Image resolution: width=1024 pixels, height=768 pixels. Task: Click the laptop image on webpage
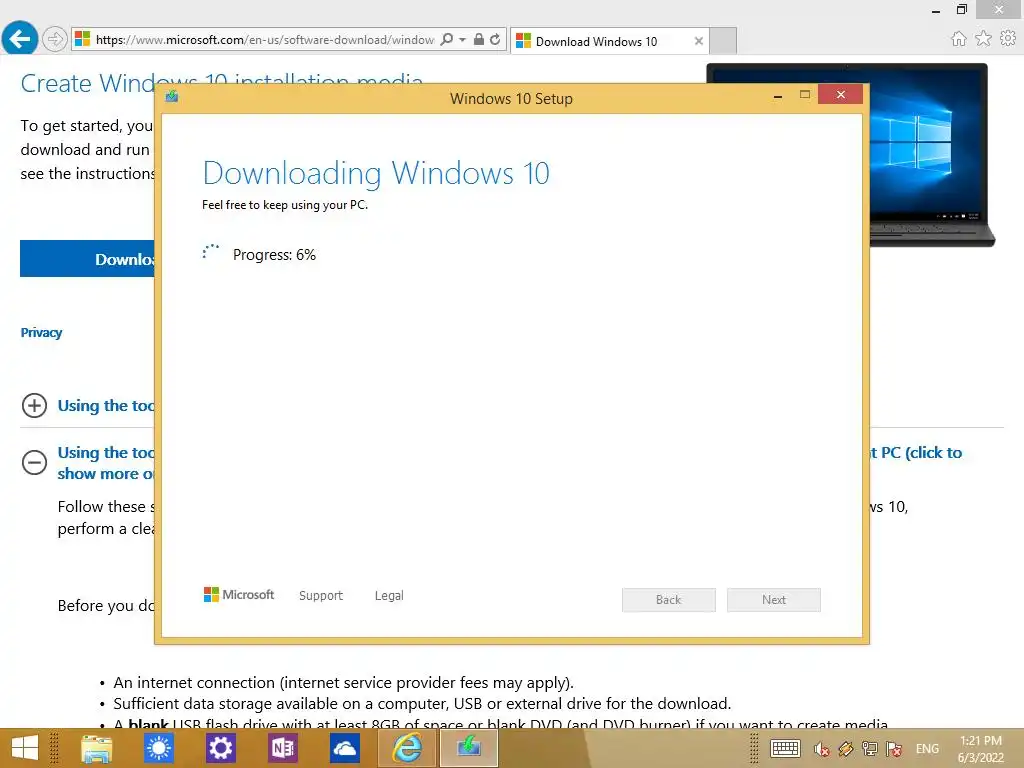931,155
